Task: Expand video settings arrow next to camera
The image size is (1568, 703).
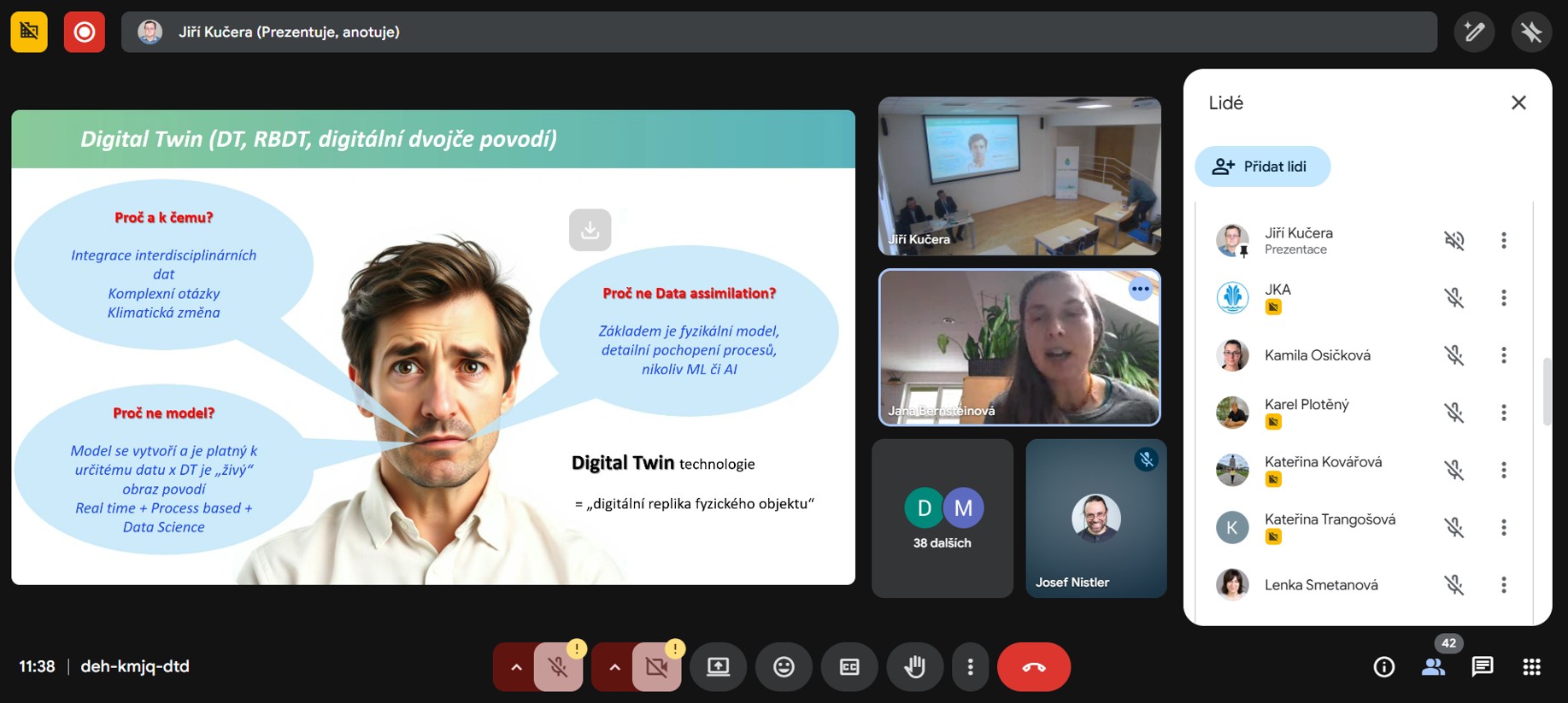Action: (x=614, y=666)
